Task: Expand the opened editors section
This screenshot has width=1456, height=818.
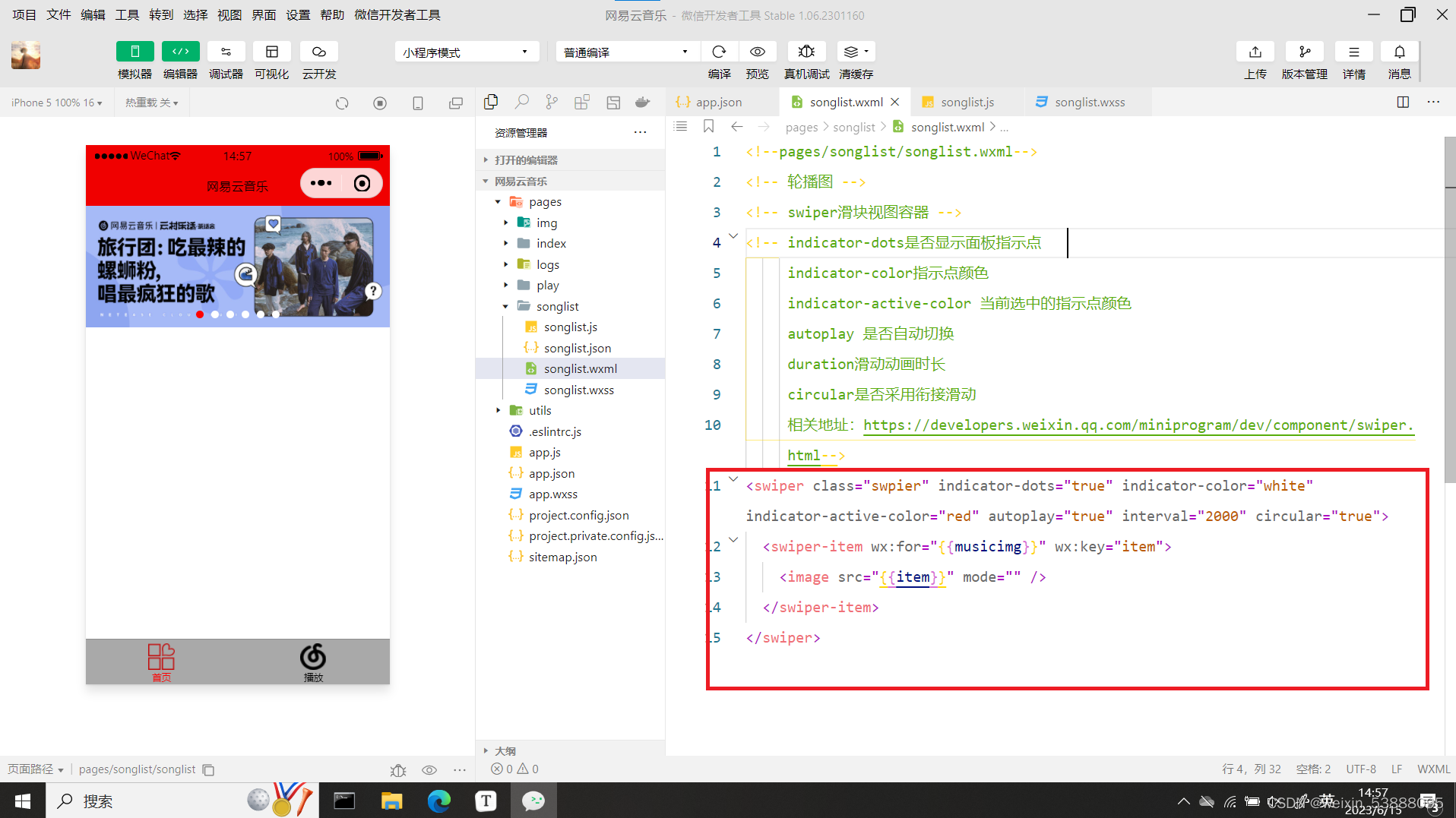Action: 570,159
